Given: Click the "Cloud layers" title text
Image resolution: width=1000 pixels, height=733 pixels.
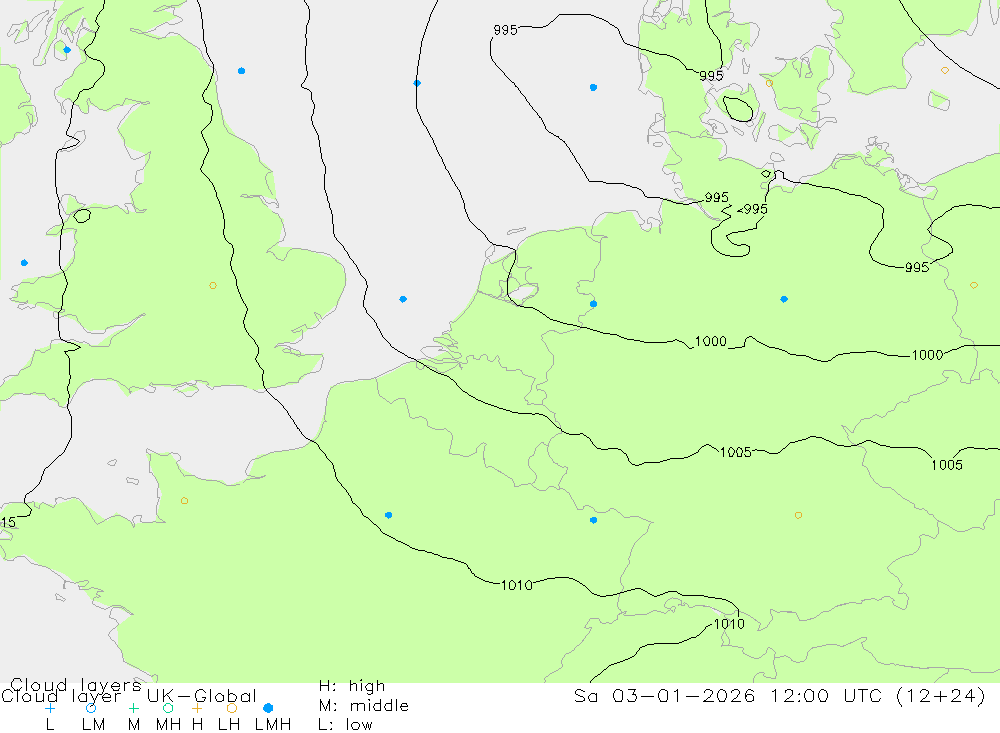Looking at the screenshot, I should tap(75, 686).
